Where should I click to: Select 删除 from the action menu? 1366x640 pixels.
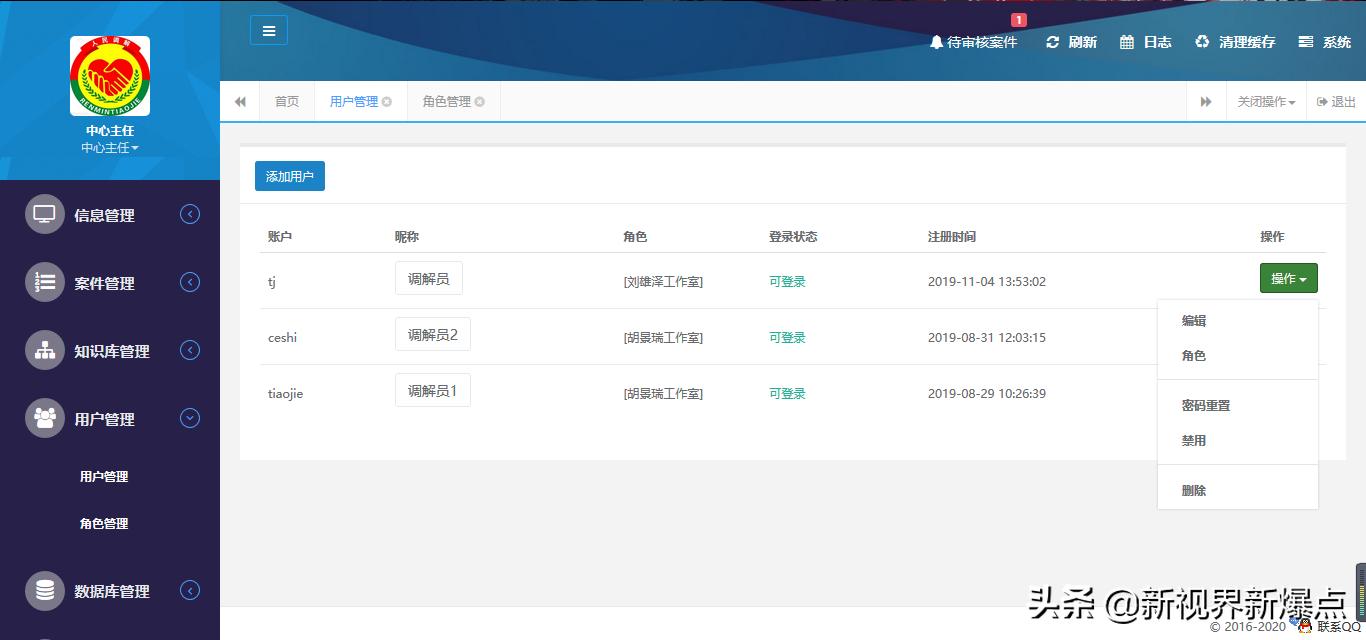click(1194, 490)
